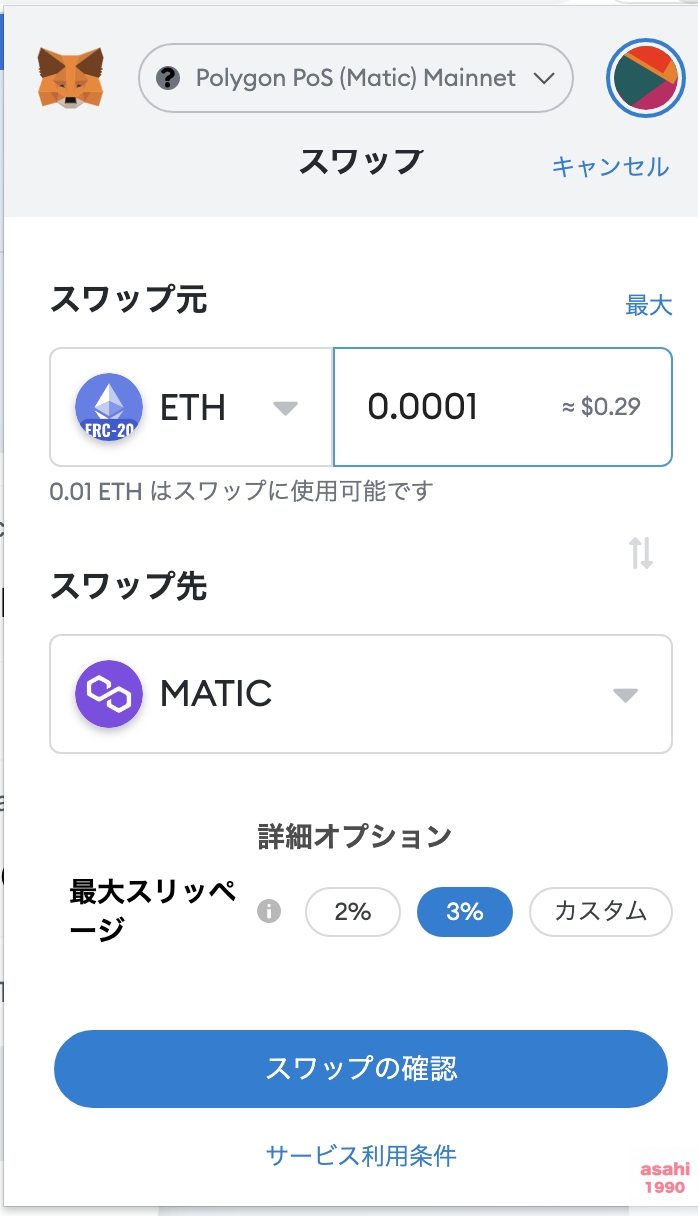The image size is (698, 1216).
Task: Click 最大 to use max amount
Action: coord(649,305)
